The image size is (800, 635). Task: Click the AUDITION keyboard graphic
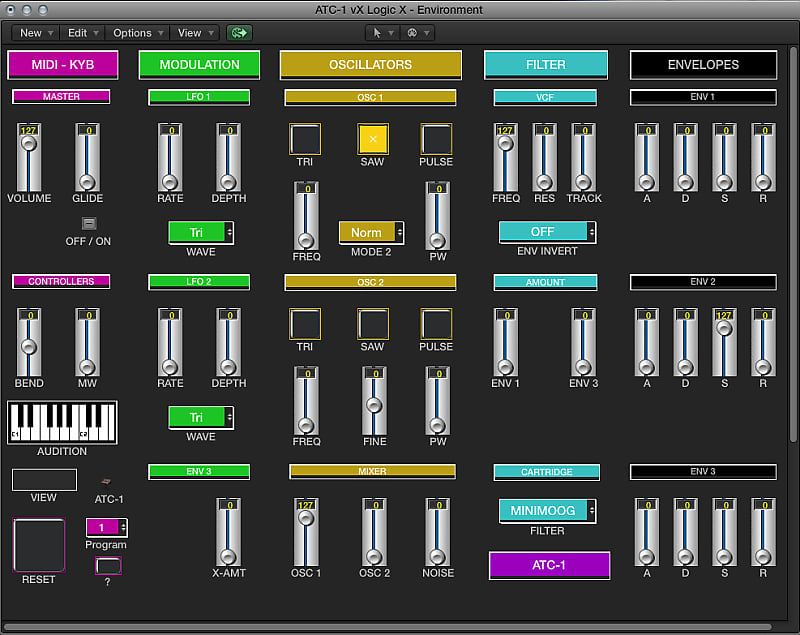coord(61,420)
